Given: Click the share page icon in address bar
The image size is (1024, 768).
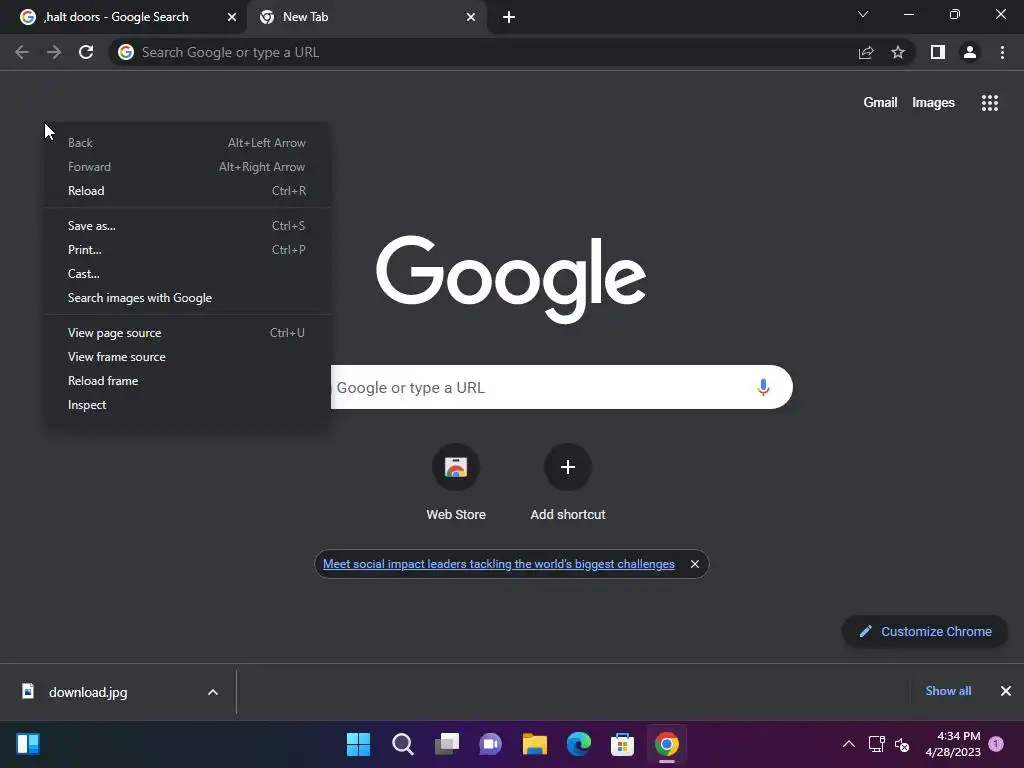Looking at the screenshot, I should 866,52.
